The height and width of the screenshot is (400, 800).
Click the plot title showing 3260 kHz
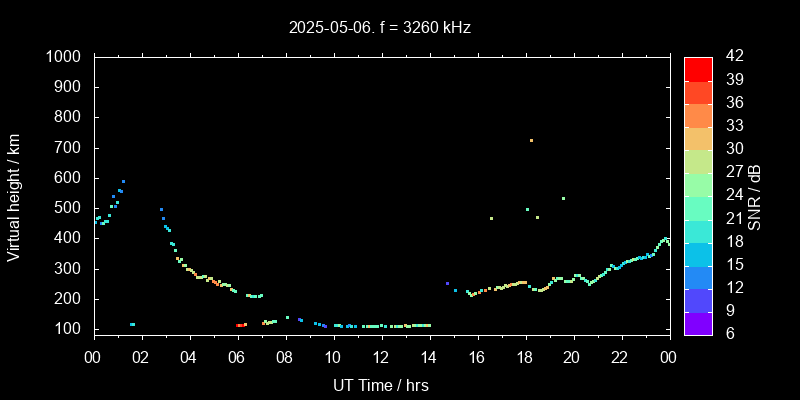coord(381,28)
